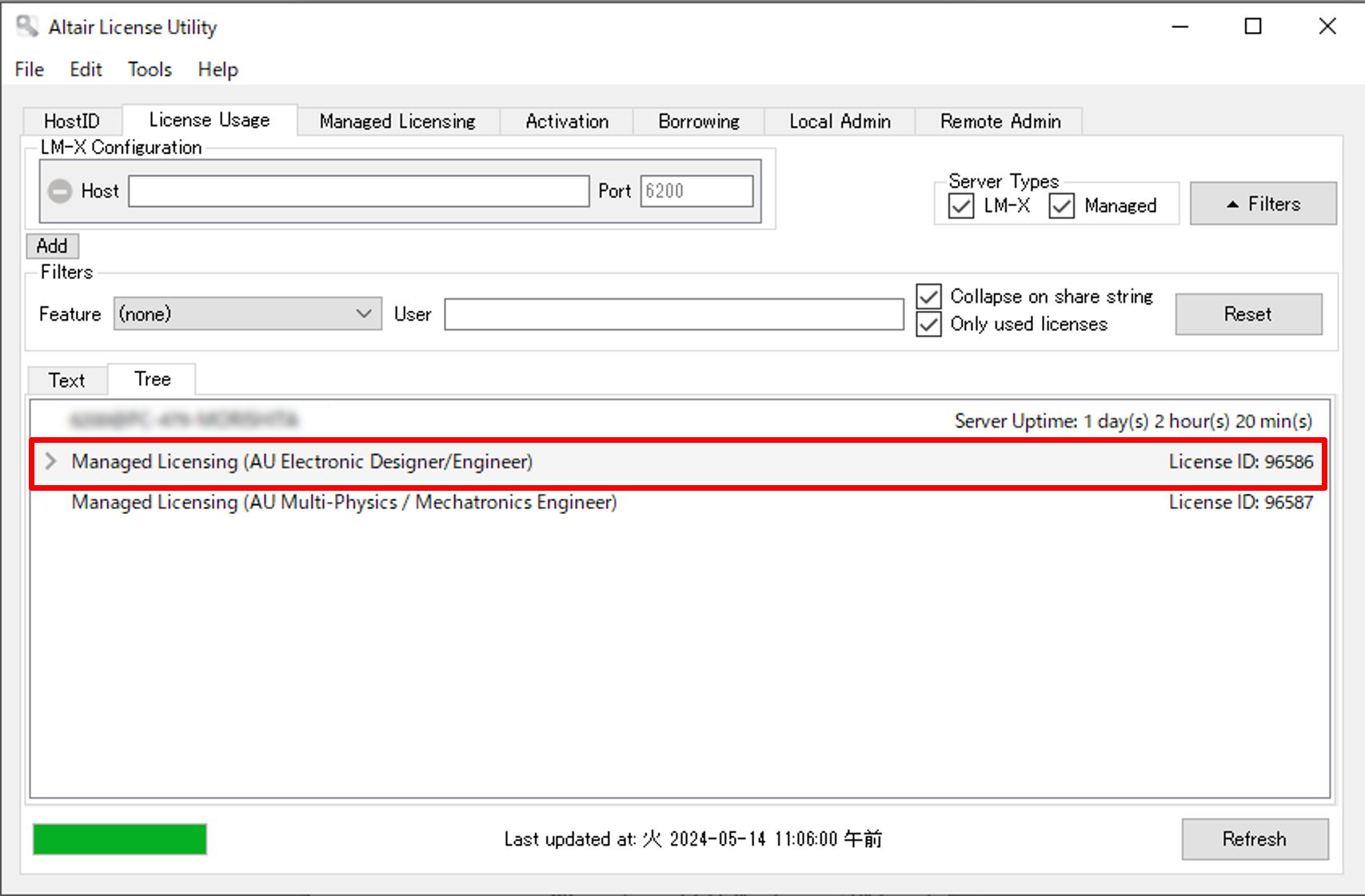This screenshot has width=1365, height=896.
Task: Click into the Host input field
Action: click(x=358, y=191)
